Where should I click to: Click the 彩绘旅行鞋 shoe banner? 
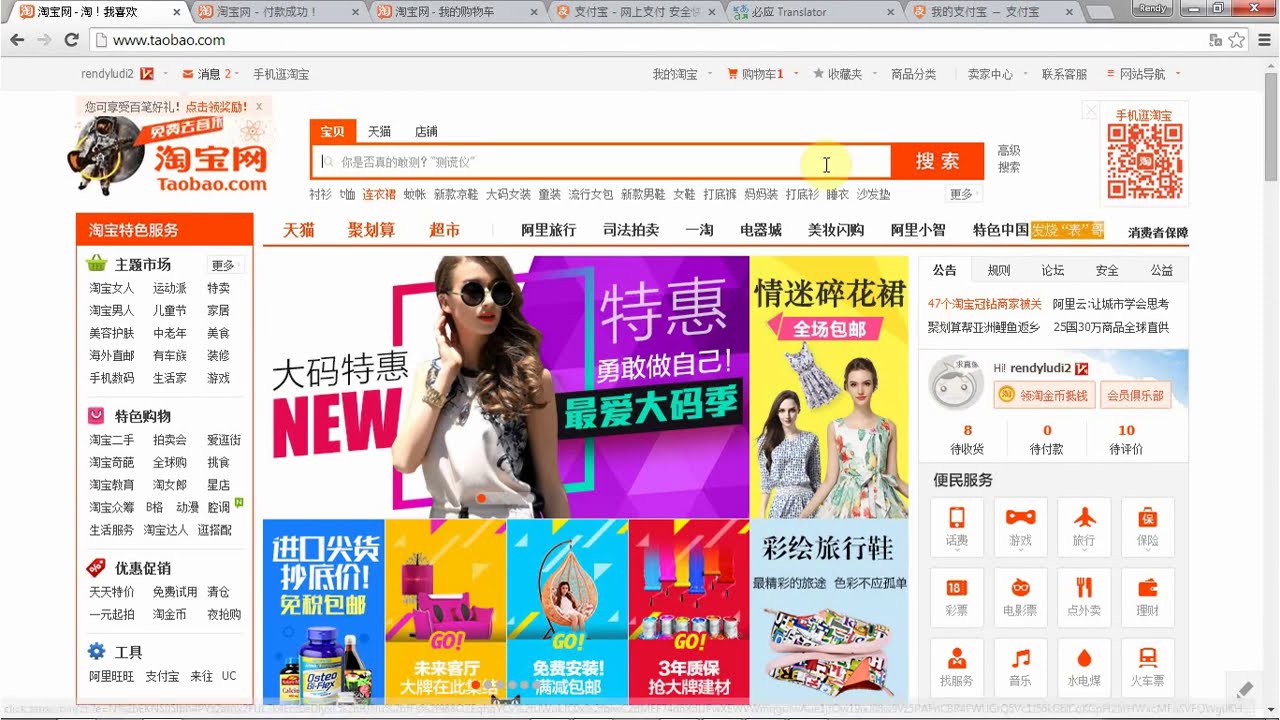(829, 612)
